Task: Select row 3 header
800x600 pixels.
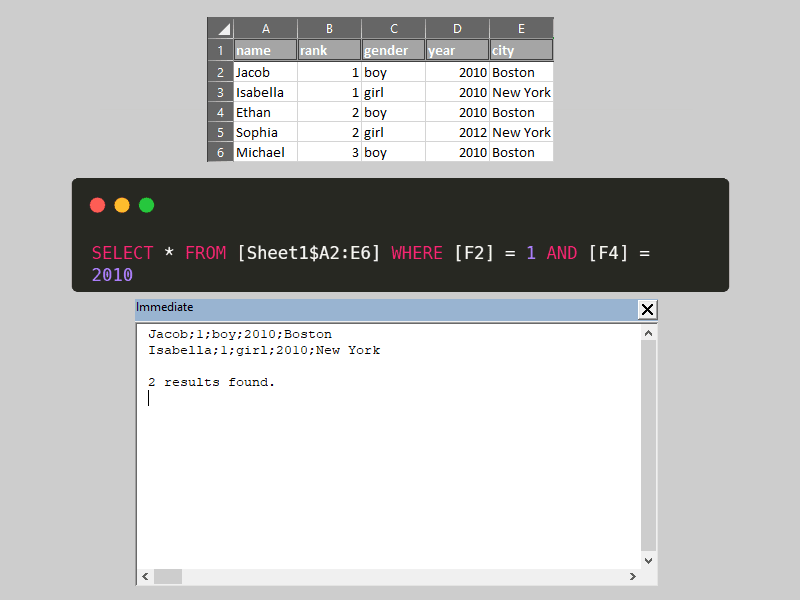Action: [220, 92]
